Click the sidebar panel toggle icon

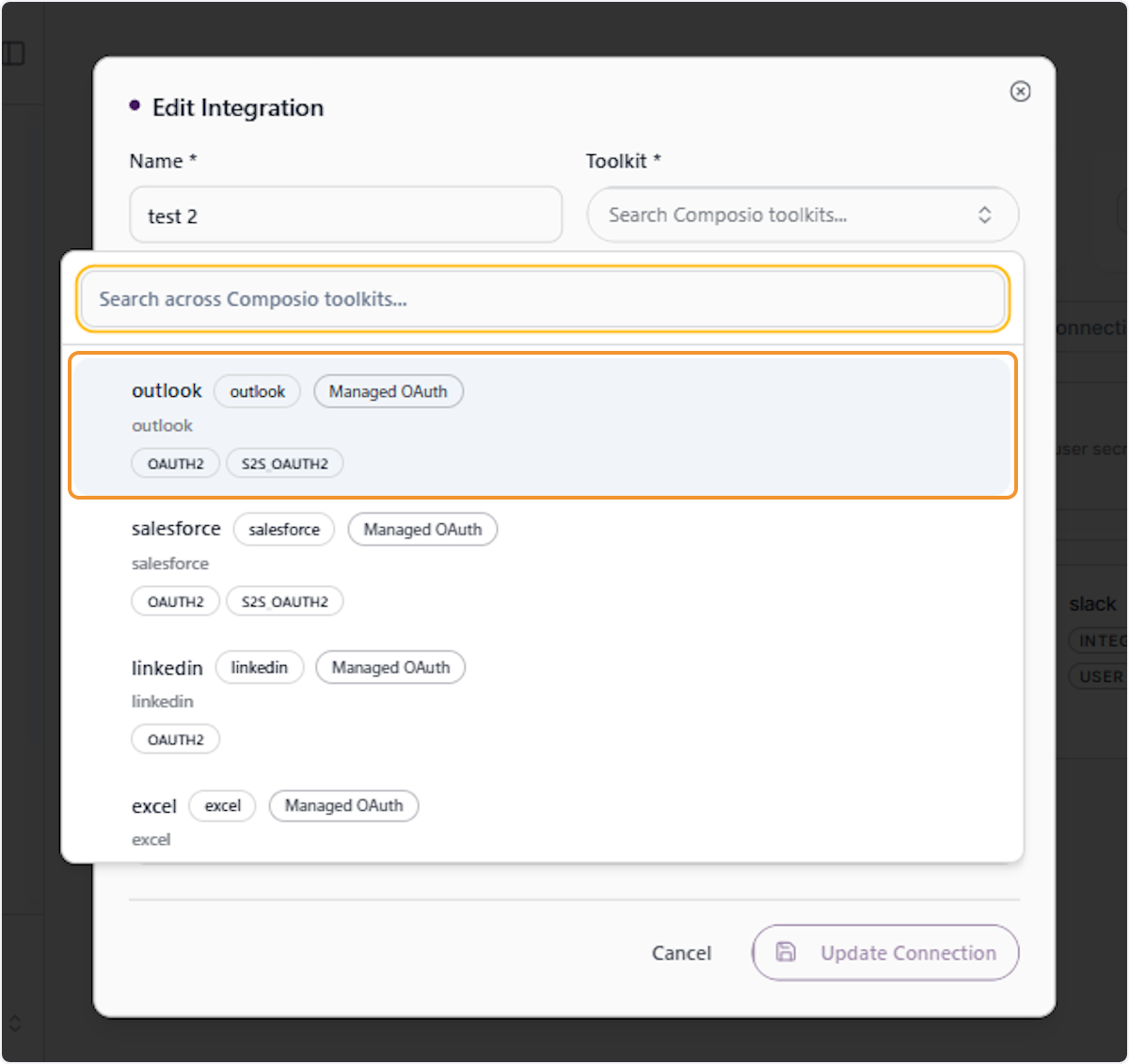[13, 54]
